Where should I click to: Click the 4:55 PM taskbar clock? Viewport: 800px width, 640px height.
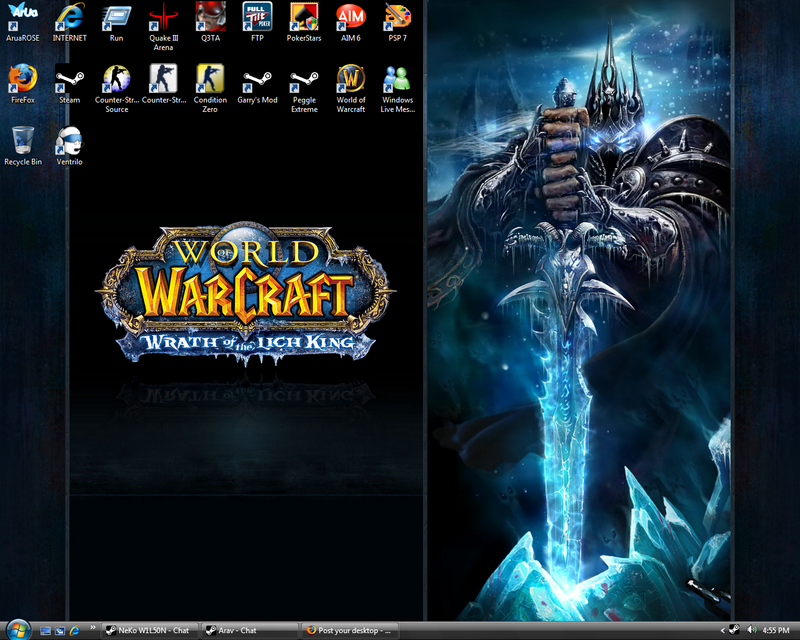pyautogui.click(x=776, y=631)
